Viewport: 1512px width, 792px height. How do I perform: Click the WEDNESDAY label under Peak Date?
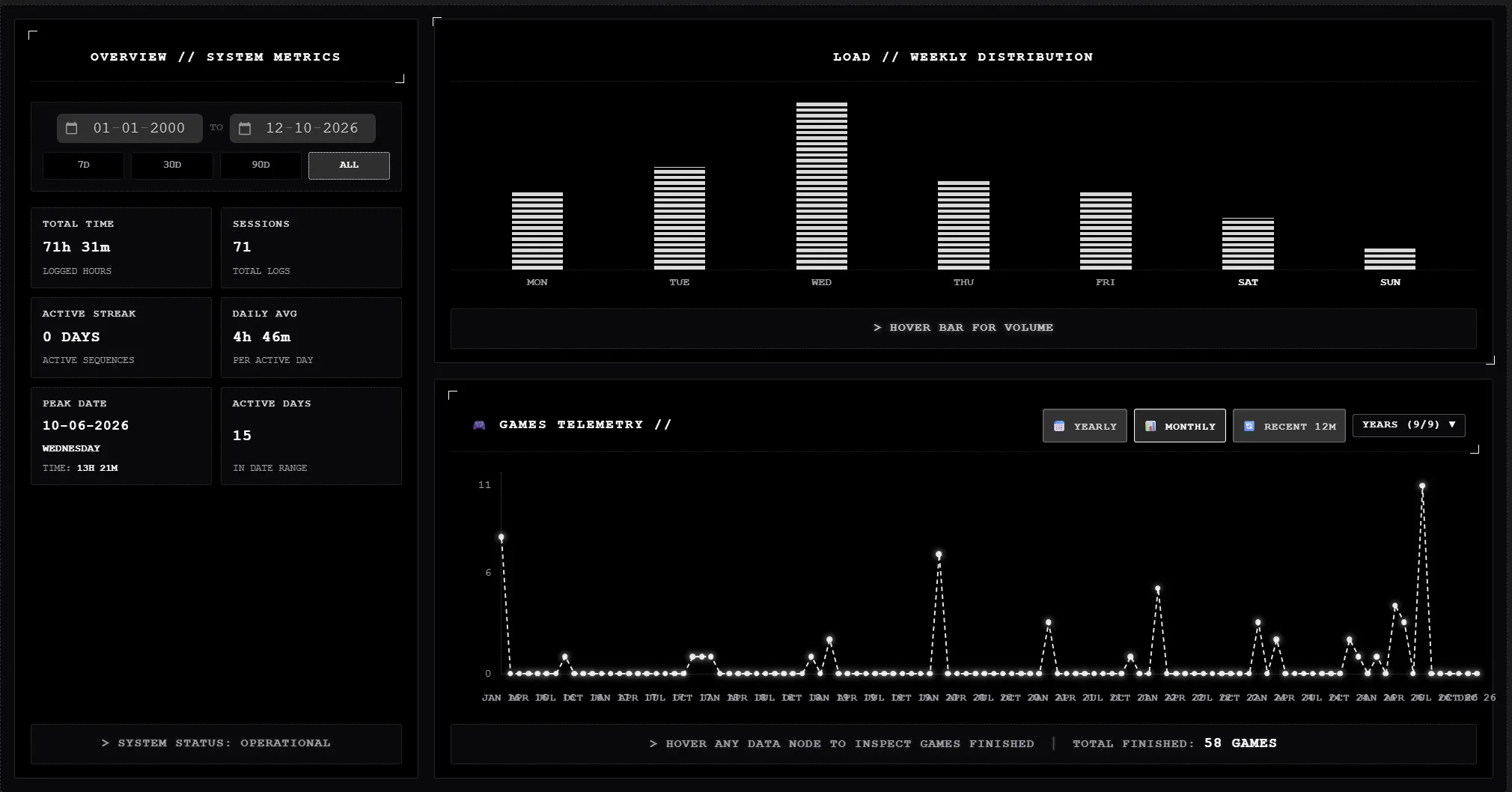71,448
